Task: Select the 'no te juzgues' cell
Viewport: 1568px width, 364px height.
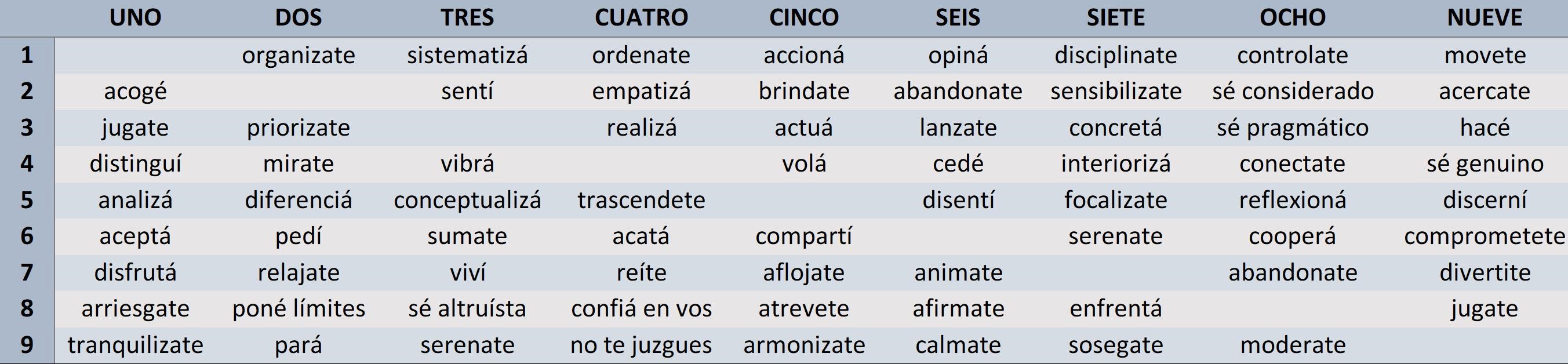Action: tap(641, 345)
